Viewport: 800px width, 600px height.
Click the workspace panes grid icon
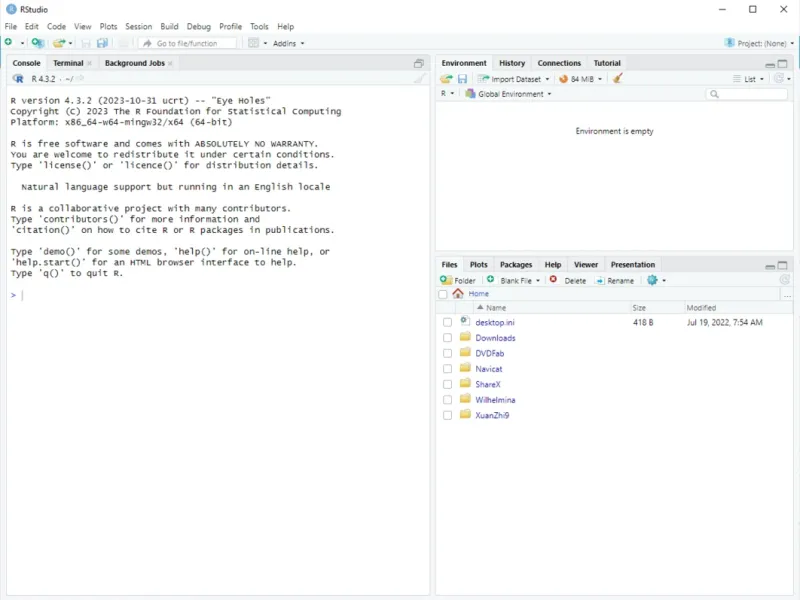pos(253,43)
